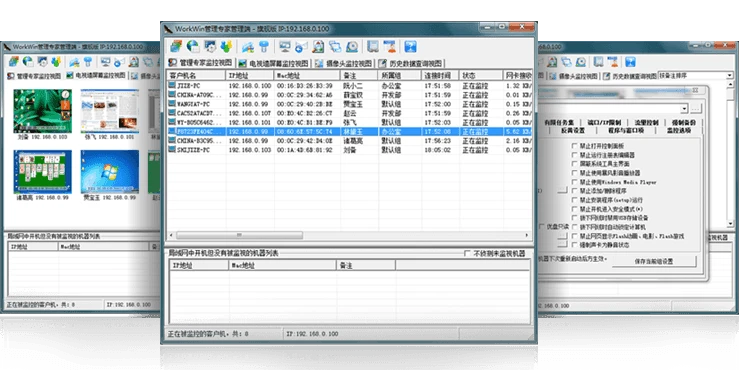Switch to 管理专家监控视图 tab in center window
The image size is (739, 370).
point(201,63)
